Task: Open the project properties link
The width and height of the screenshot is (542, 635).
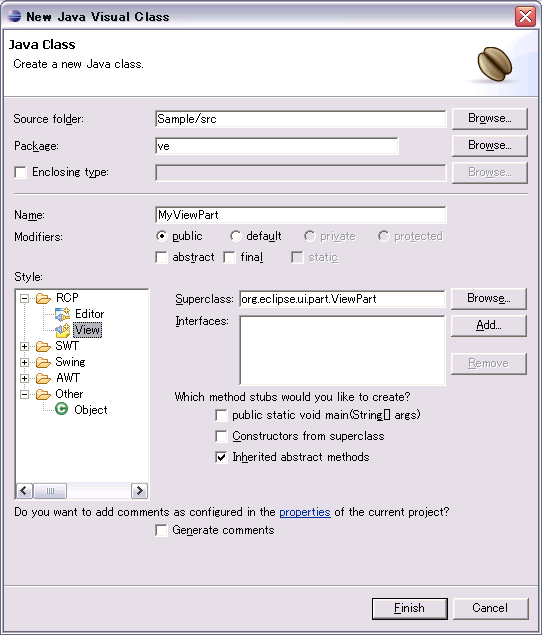Action: coord(305,512)
